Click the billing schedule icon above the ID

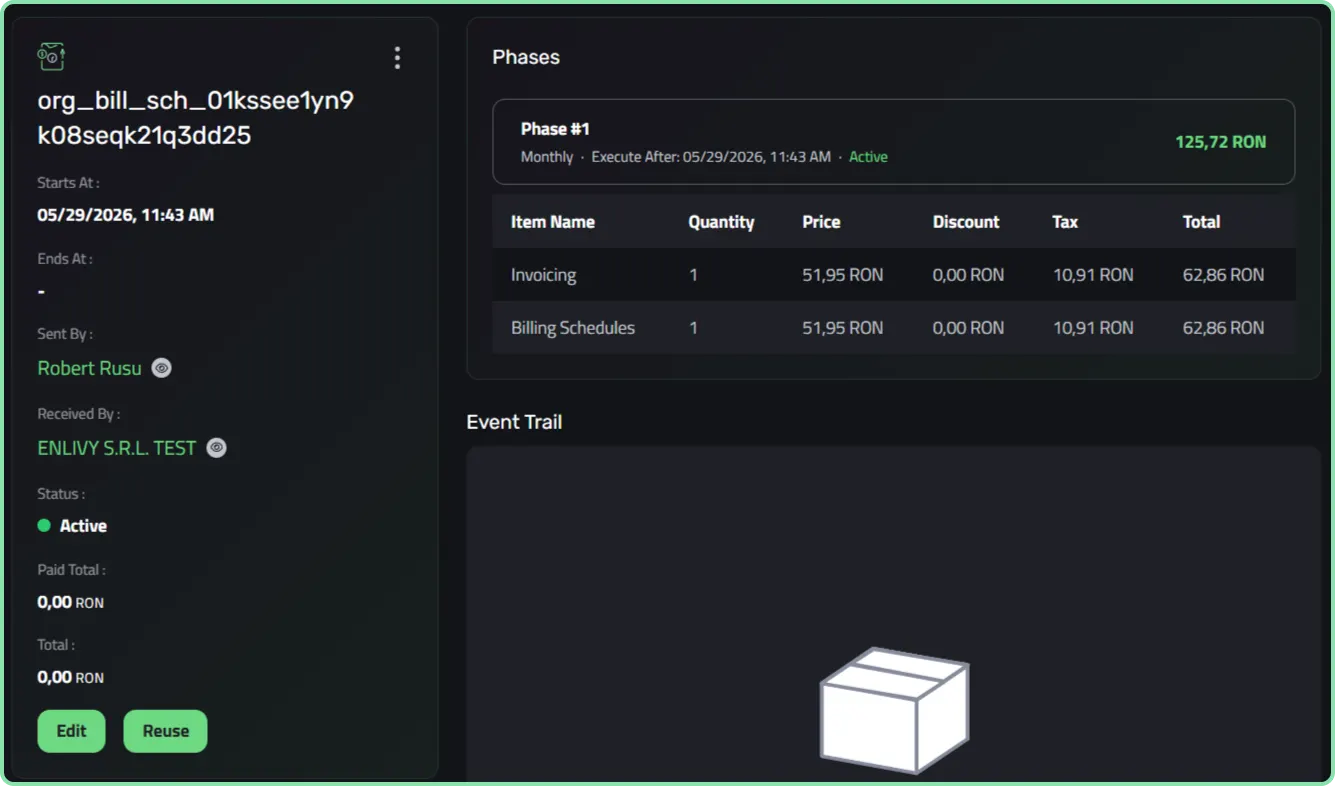coord(51,57)
